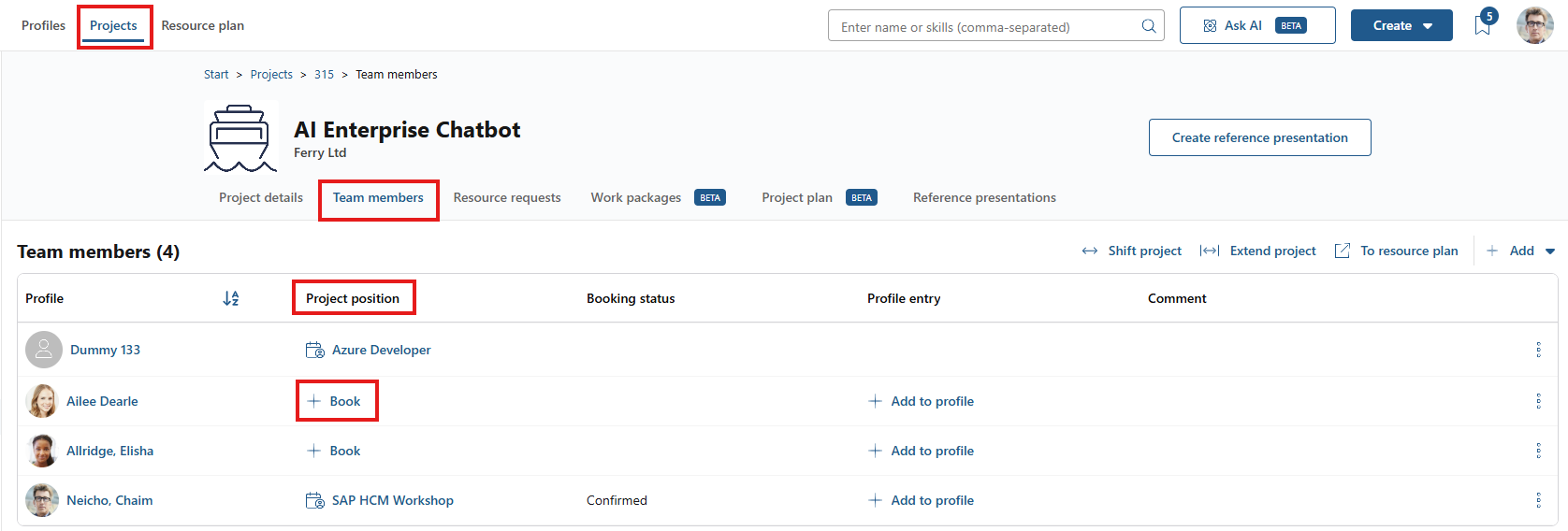Click the Ask AI button
This screenshot has width=1568, height=531.
pyautogui.click(x=1257, y=25)
